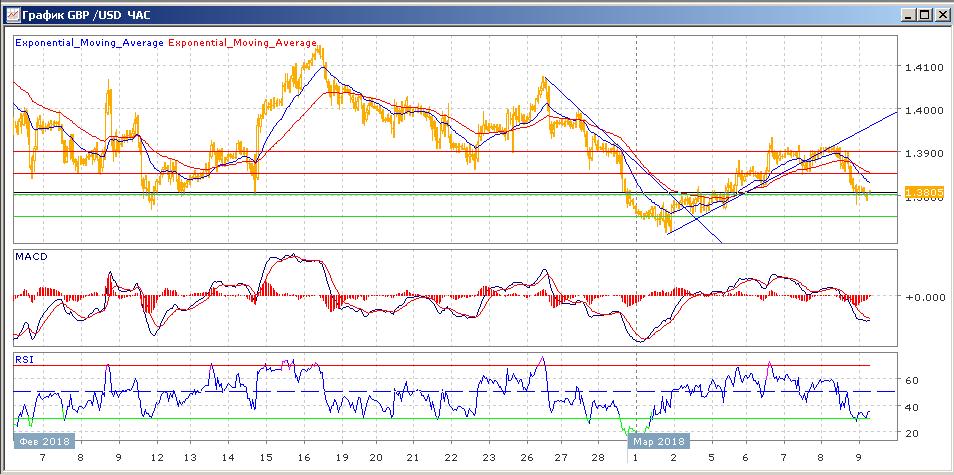
Task: Click date label 13 on time axis
Action: pos(190,457)
